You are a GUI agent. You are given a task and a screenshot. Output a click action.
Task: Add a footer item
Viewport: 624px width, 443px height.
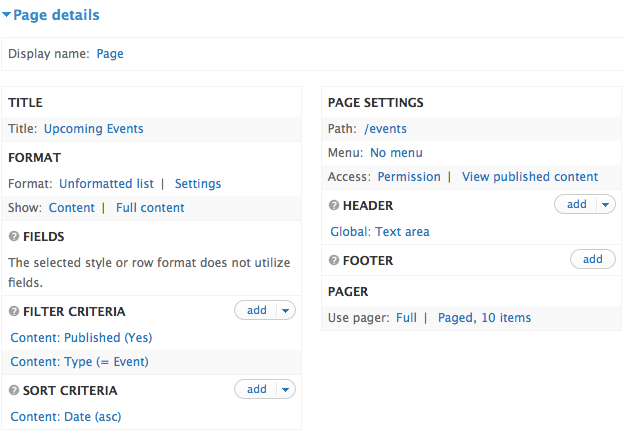(593, 260)
